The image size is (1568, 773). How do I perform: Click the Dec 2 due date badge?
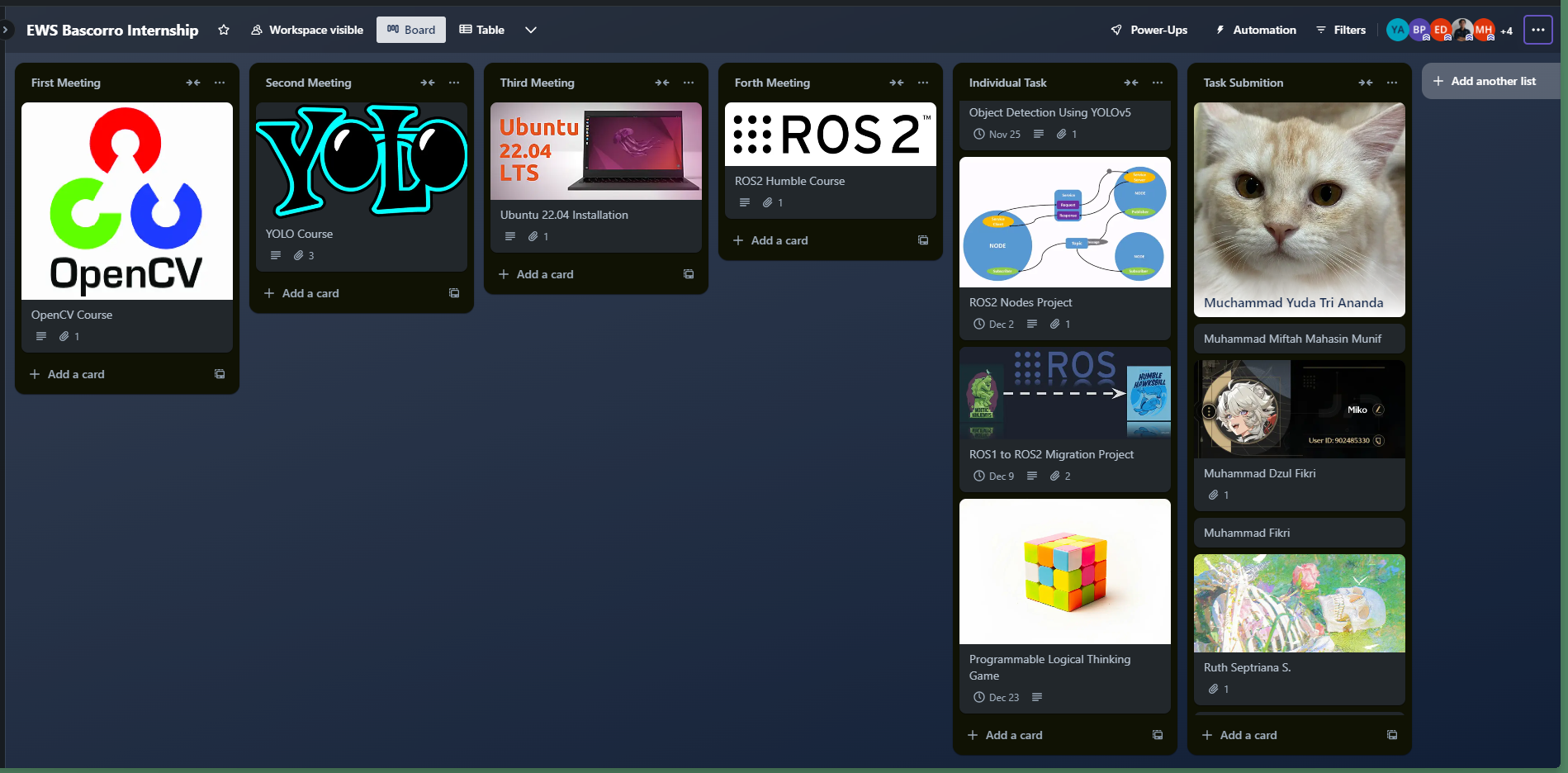tap(994, 324)
